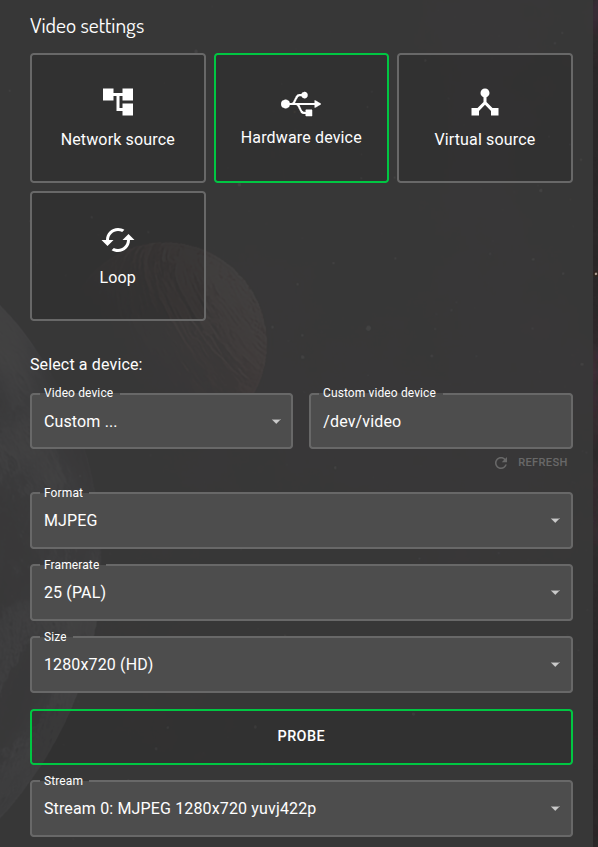Click the circular Loop arrows icon

point(117,239)
